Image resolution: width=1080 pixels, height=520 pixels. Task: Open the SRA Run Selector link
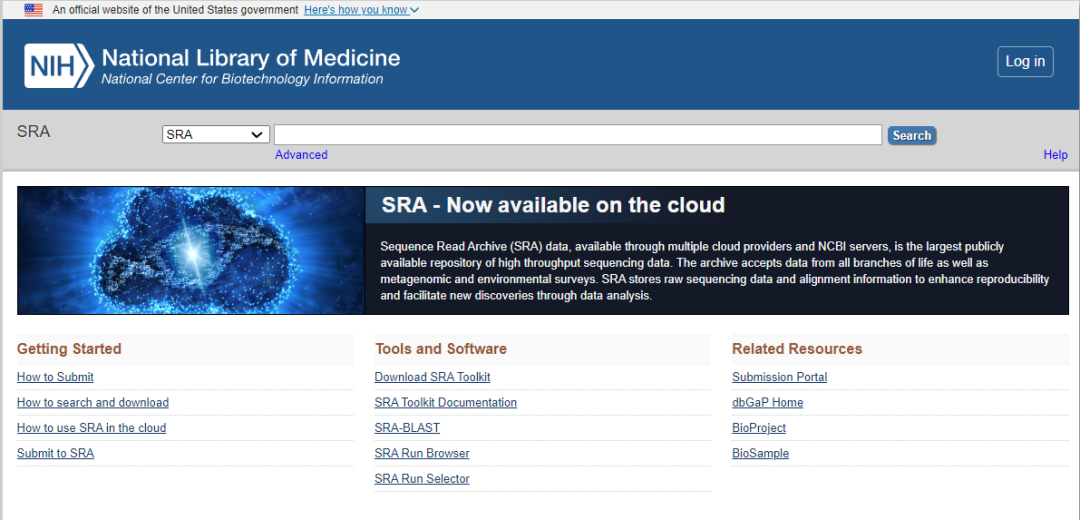point(422,479)
